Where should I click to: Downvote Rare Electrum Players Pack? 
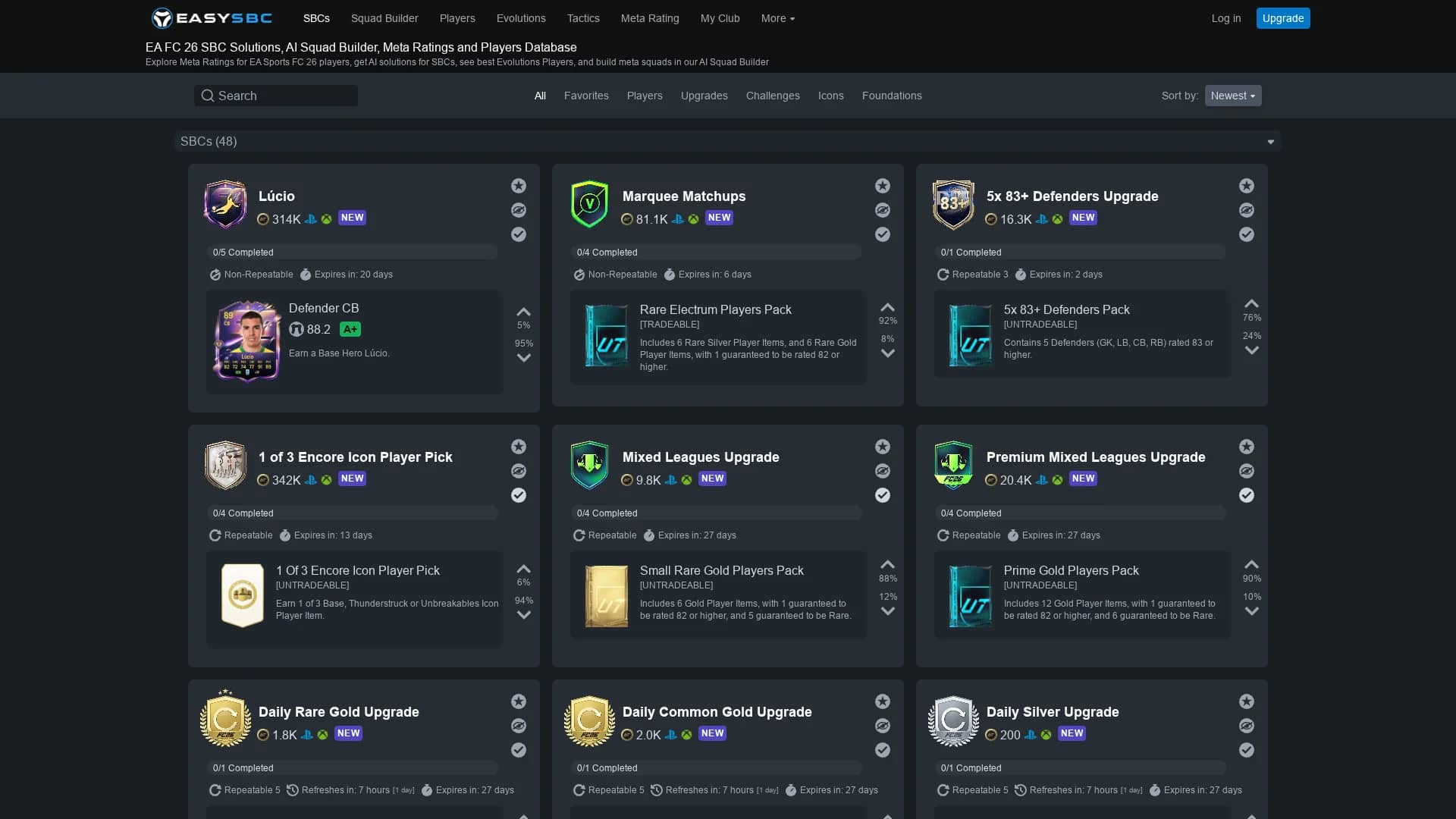pos(887,353)
